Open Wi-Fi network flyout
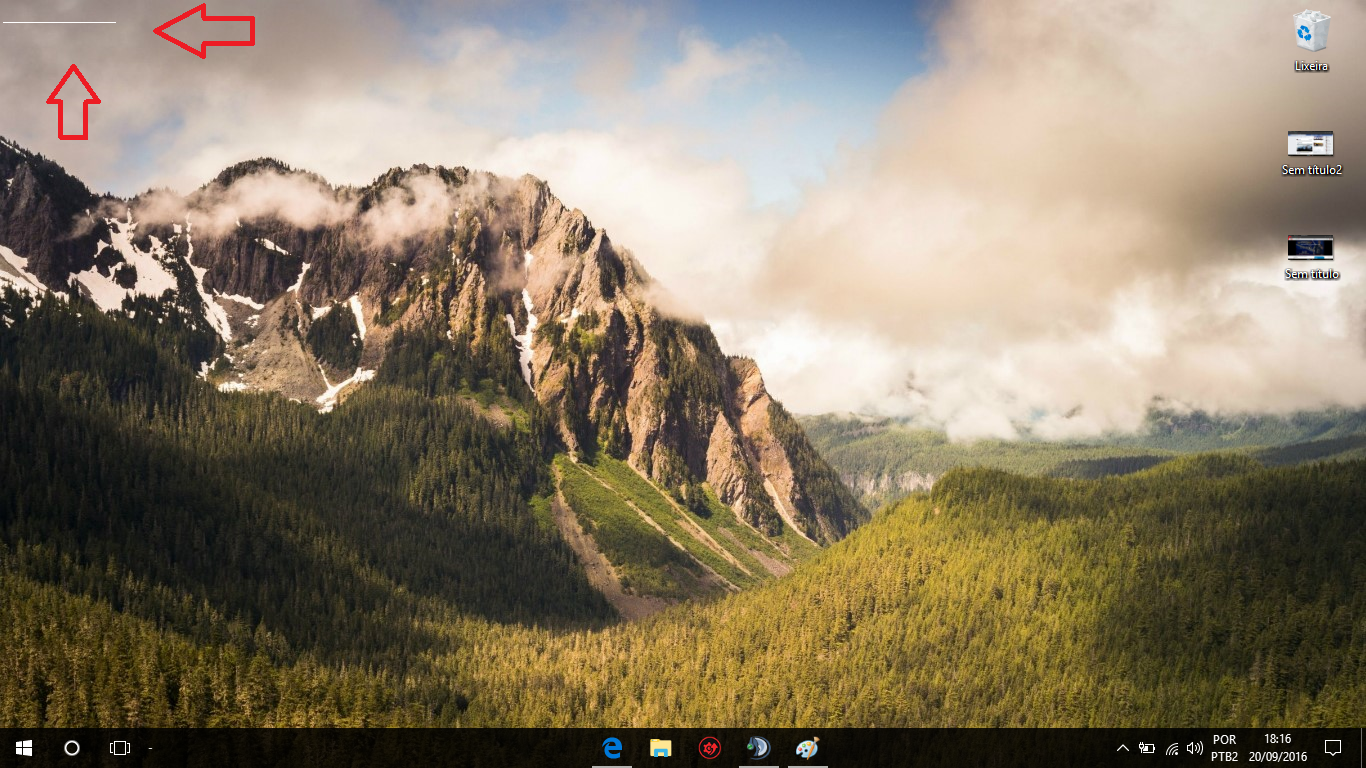Image resolution: width=1366 pixels, height=768 pixels. pos(1171,748)
